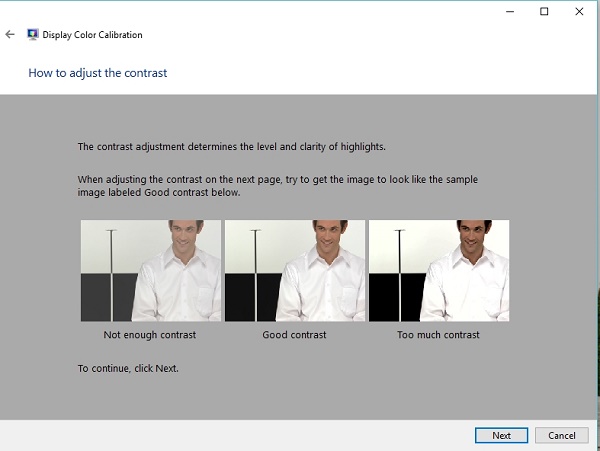Select the Not enough contrast sample image

click(151, 270)
